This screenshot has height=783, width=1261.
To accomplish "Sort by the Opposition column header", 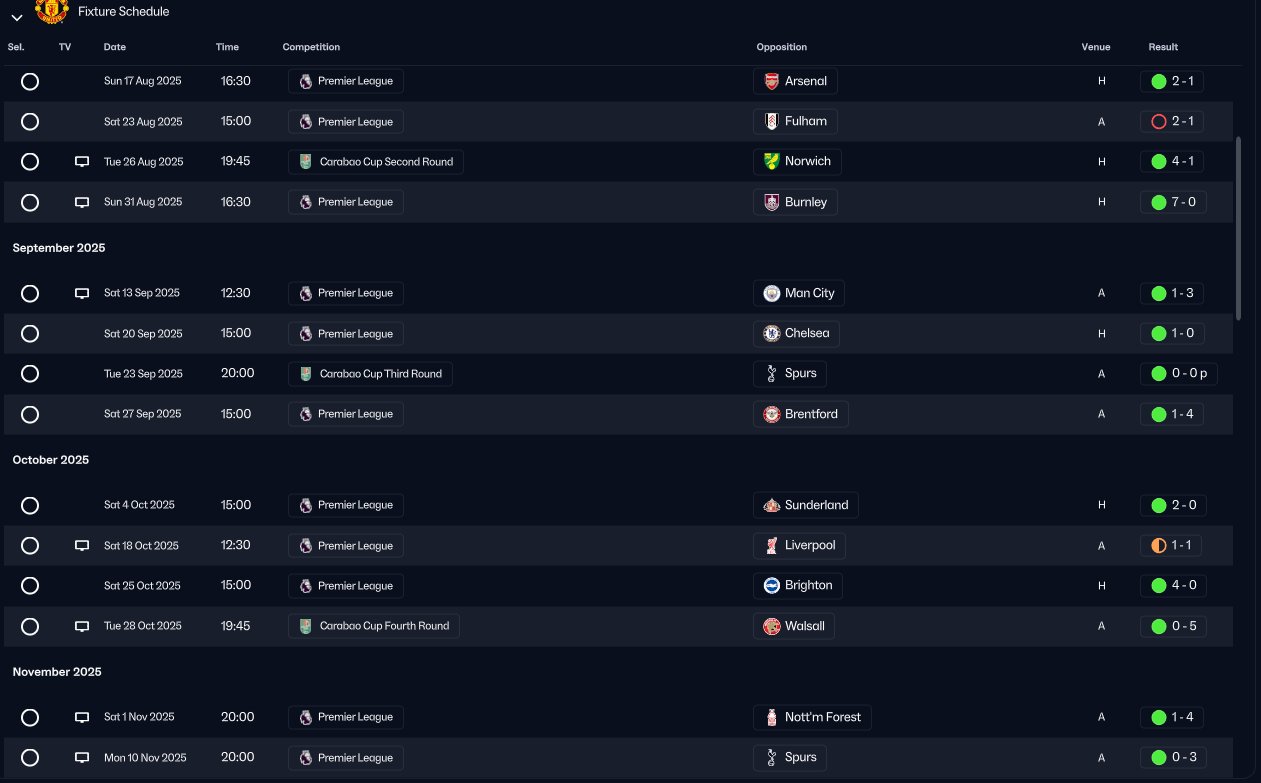I will [x=781, y=47].
